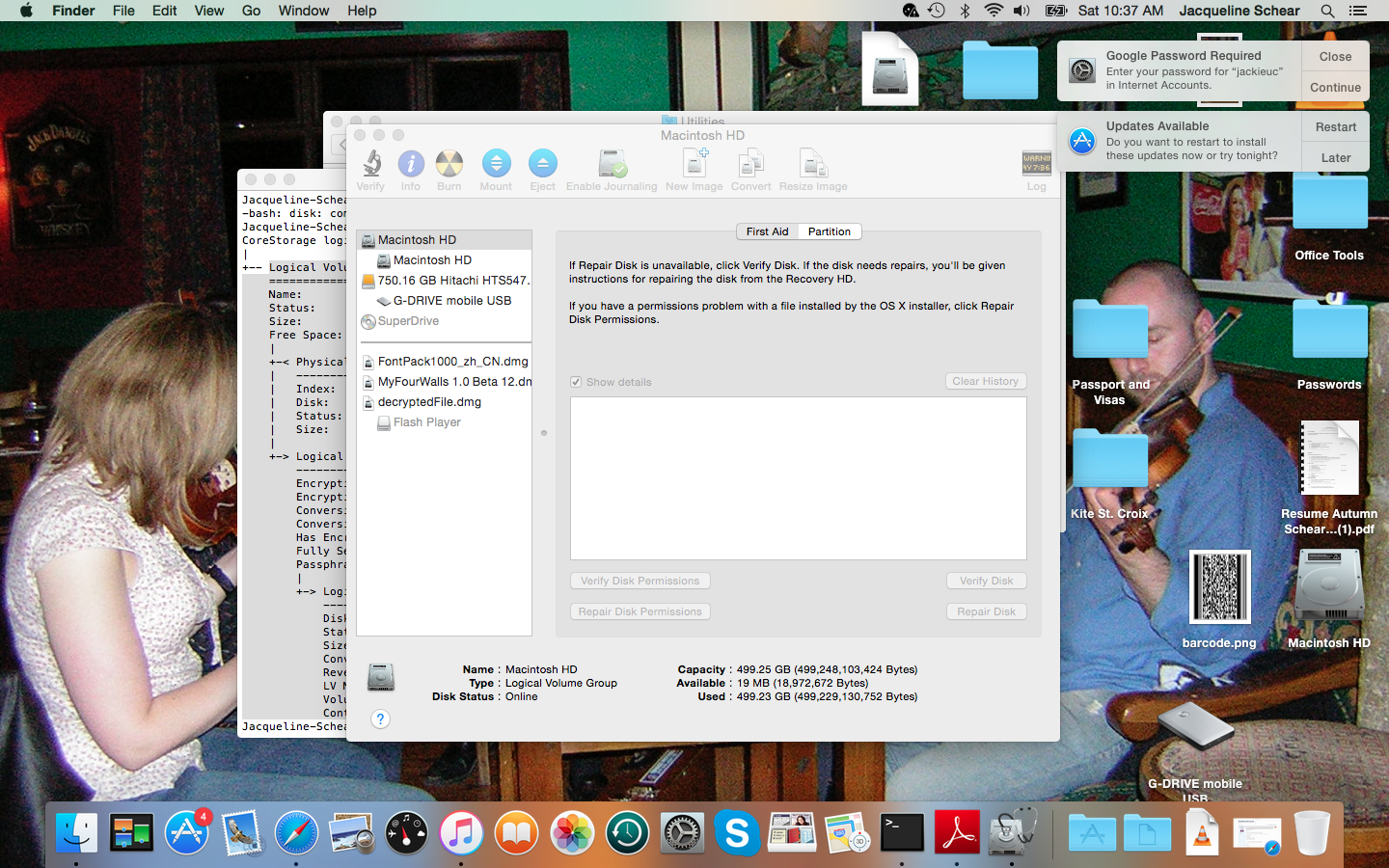Click the Convert toolbar icon

click(751, 170)
